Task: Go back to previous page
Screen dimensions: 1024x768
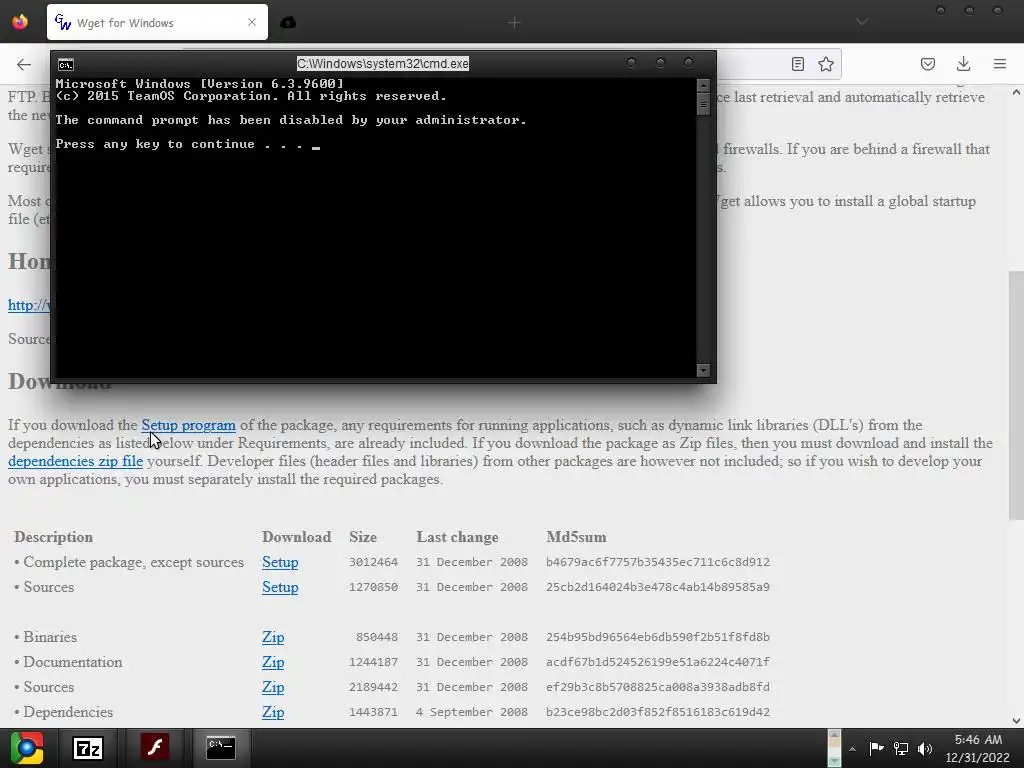Action: 24,64
